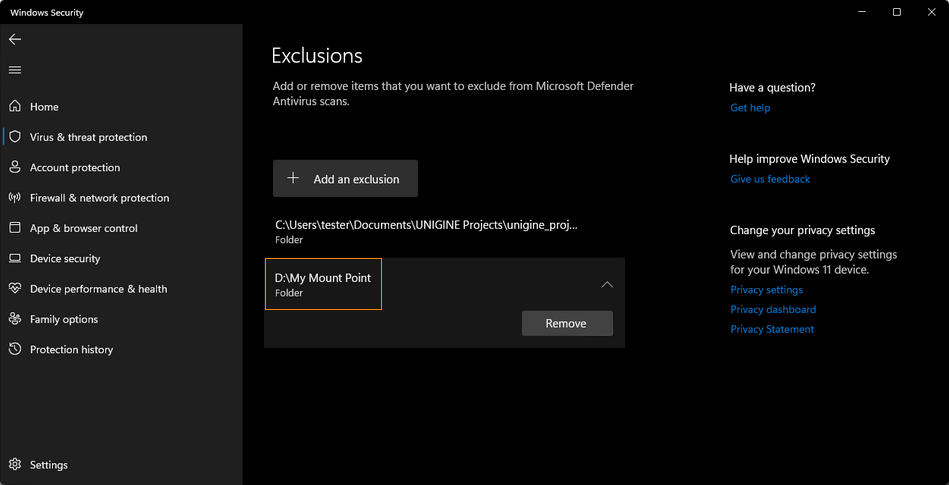949x485 pixels.
Task: Collapse the D:\My Mount Point exclusion chevron
Action: click(606, 285)
